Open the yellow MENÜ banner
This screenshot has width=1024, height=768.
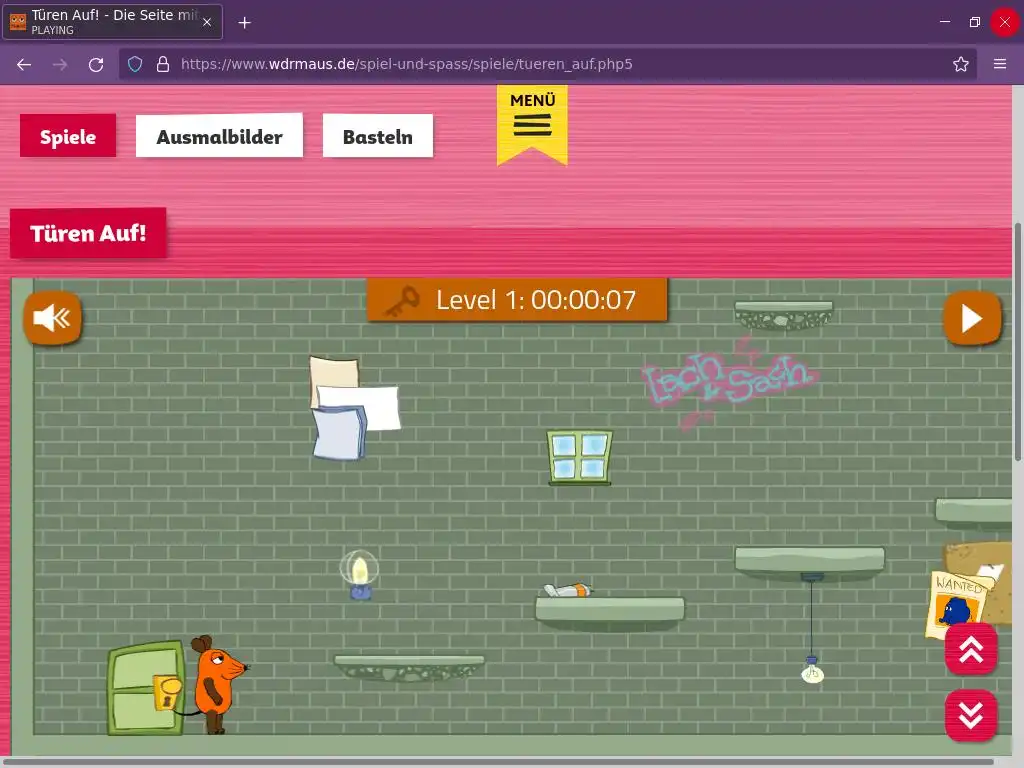[532, 124]
